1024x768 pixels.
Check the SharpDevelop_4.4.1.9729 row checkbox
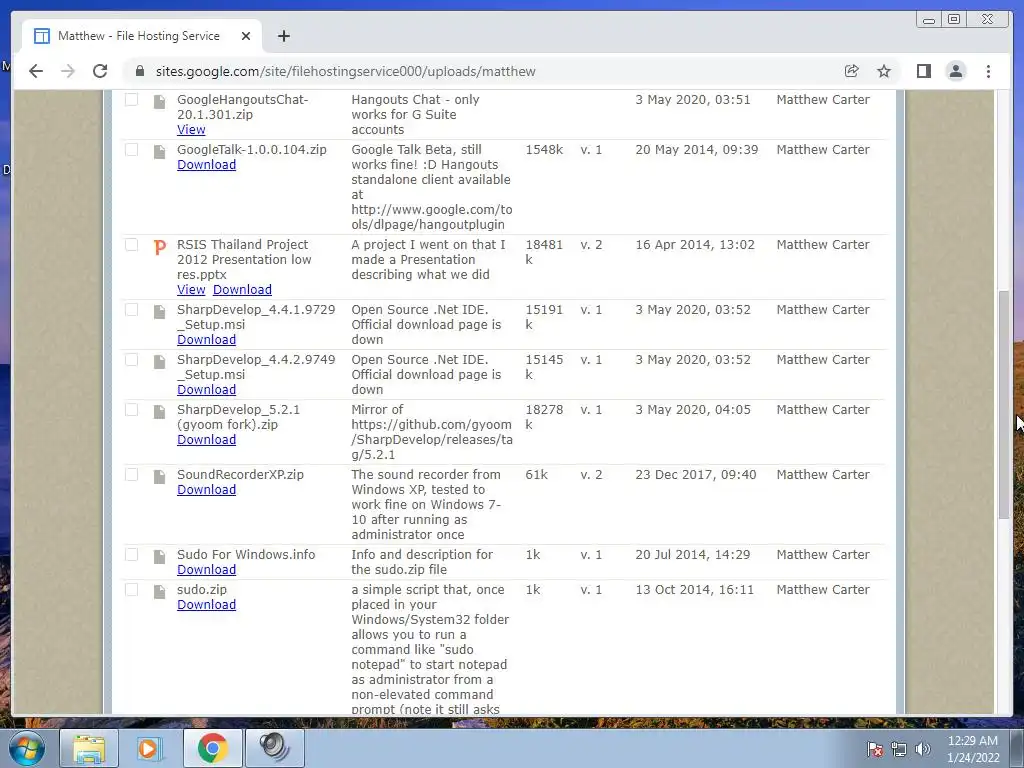[x=131, y=310]
